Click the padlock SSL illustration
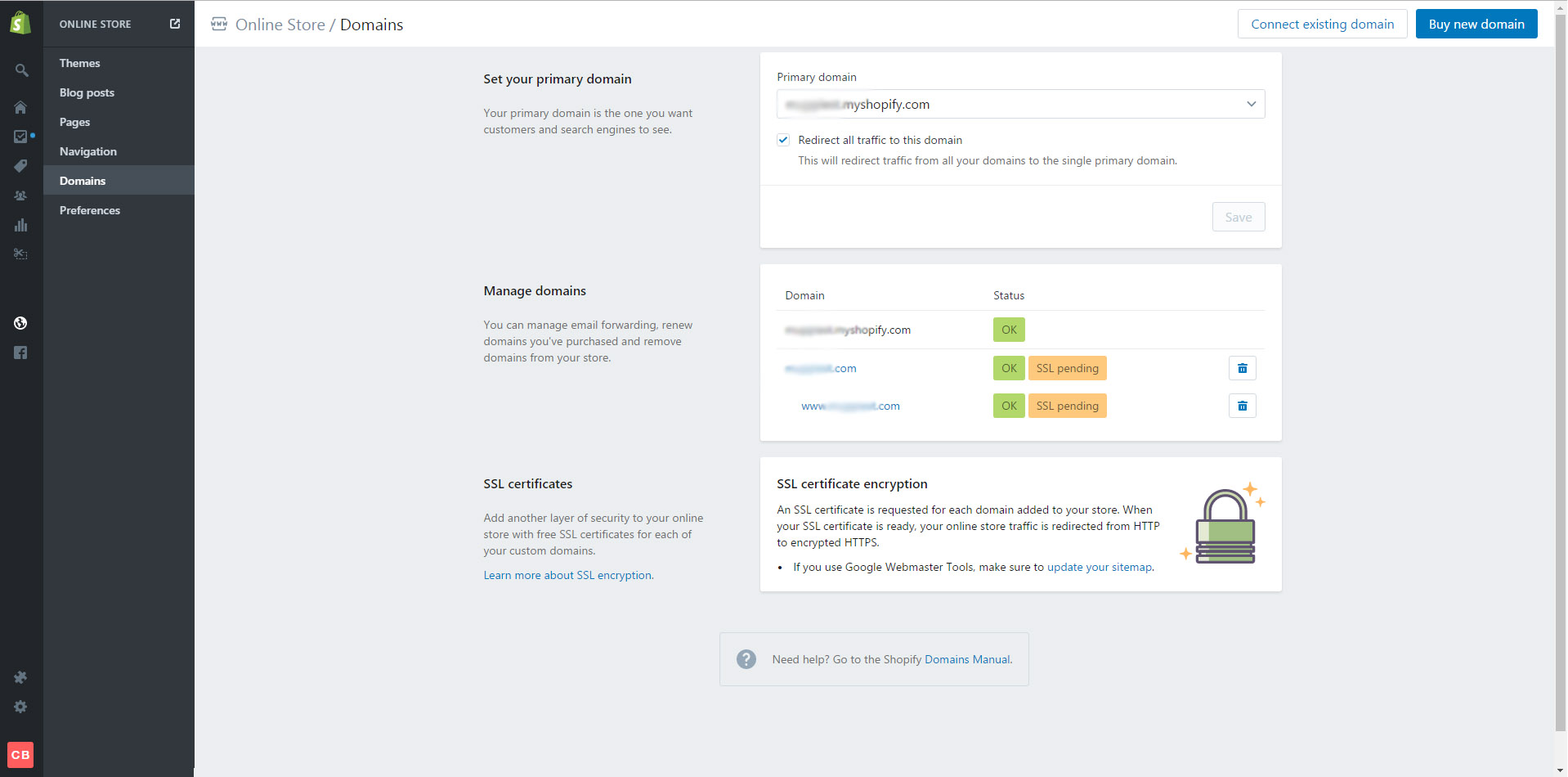The width and height of the screenshot is (1568, 777). pyautogui.click(x=1224, y=523)
